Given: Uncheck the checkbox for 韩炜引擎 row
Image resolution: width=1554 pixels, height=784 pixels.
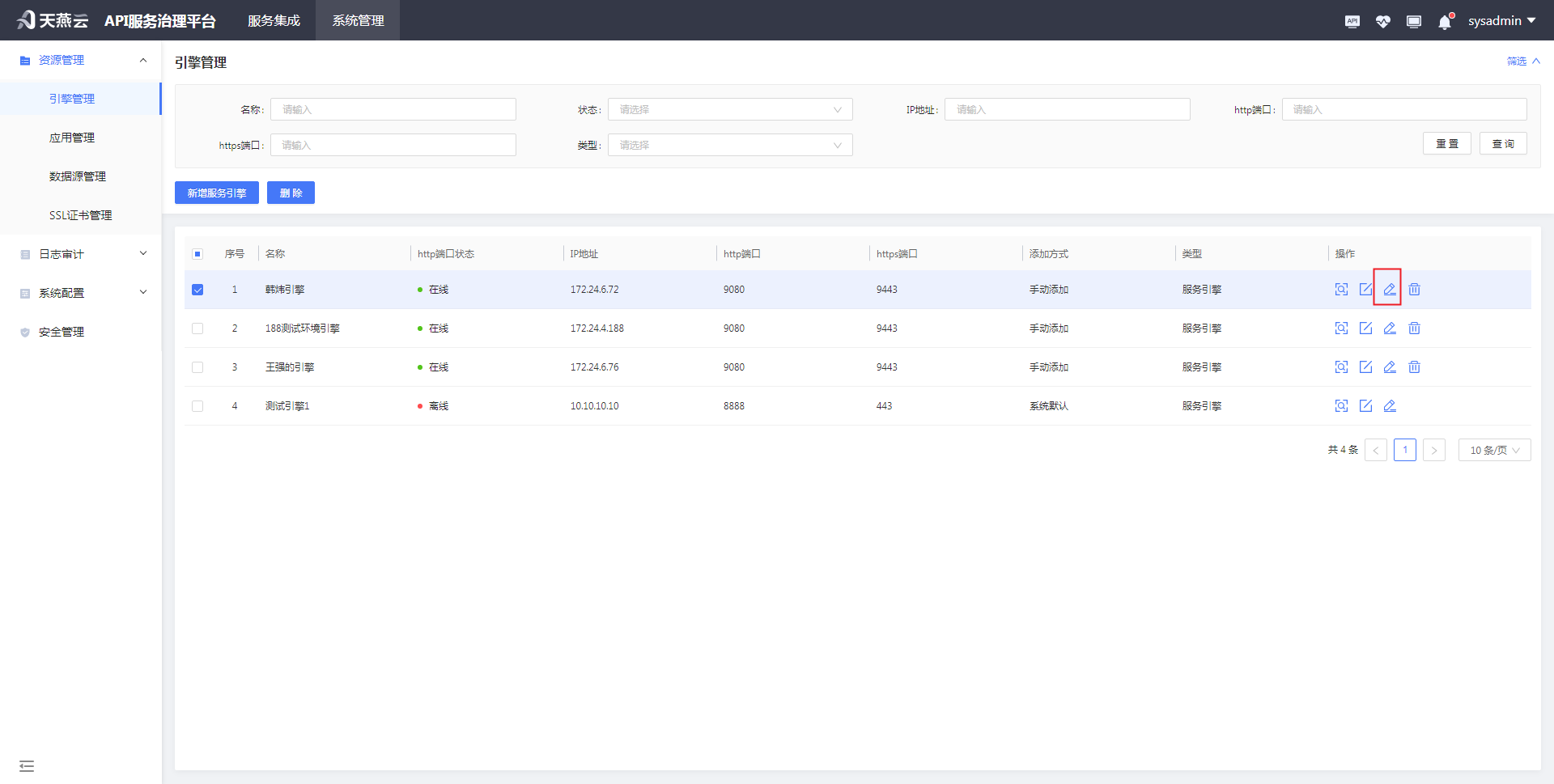Looking at the screenshot, I should click(x=197, y=290).
